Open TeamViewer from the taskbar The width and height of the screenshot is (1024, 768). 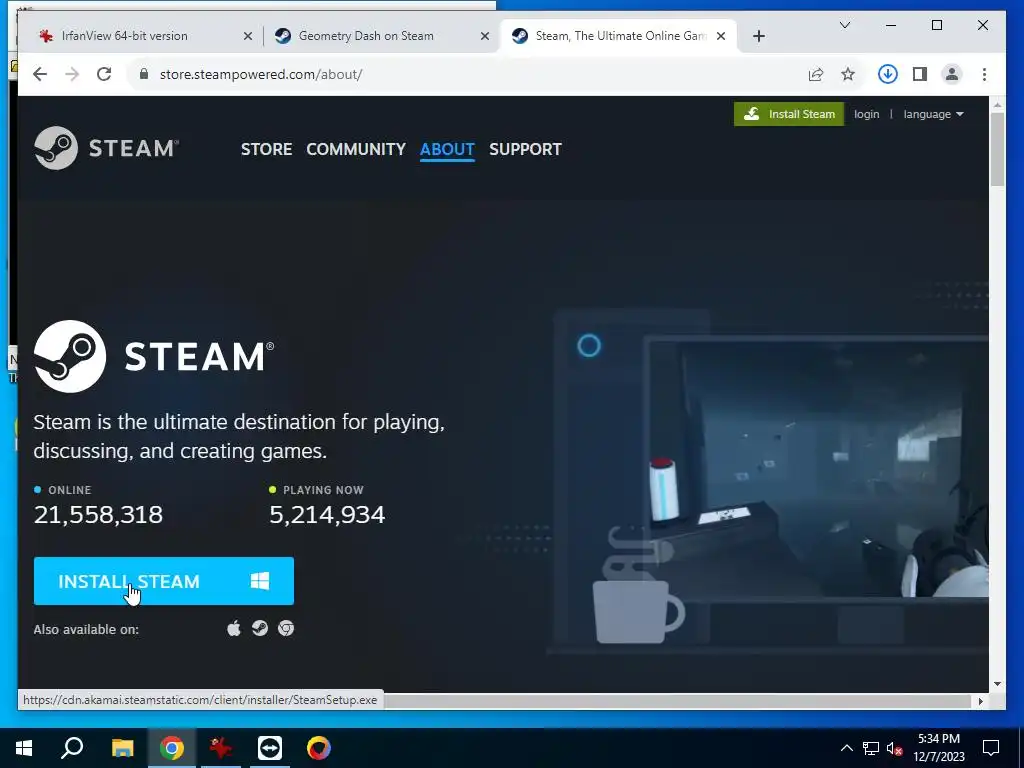coord(270,748)
